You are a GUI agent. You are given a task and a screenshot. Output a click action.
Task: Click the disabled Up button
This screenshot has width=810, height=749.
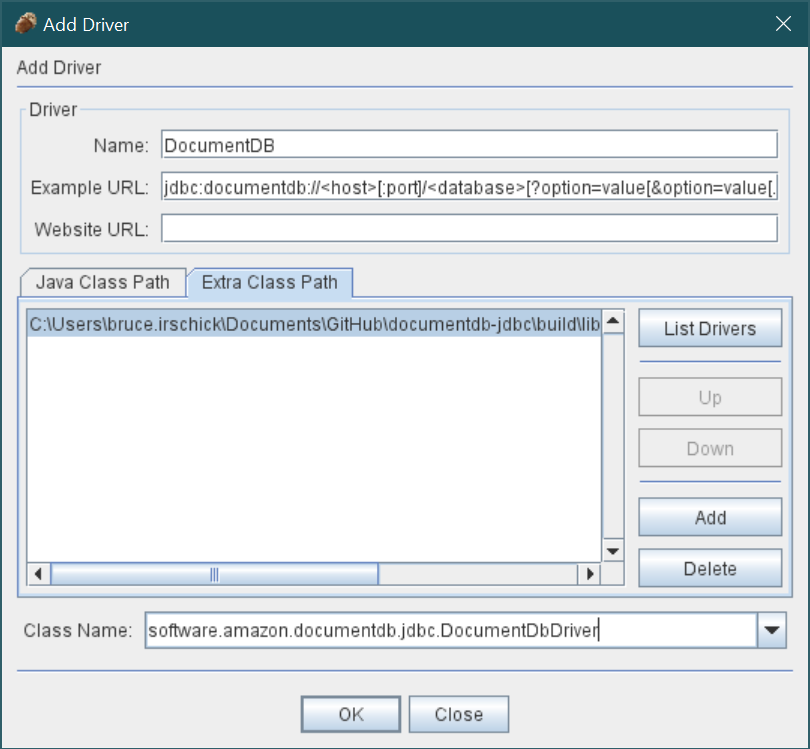pos(710,397)
